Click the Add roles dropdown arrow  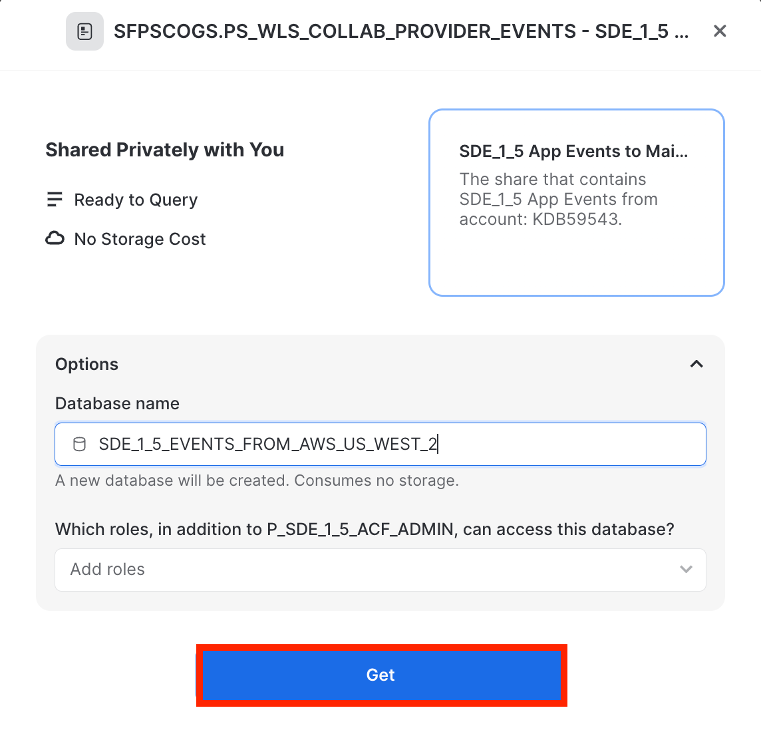(686, 569)
